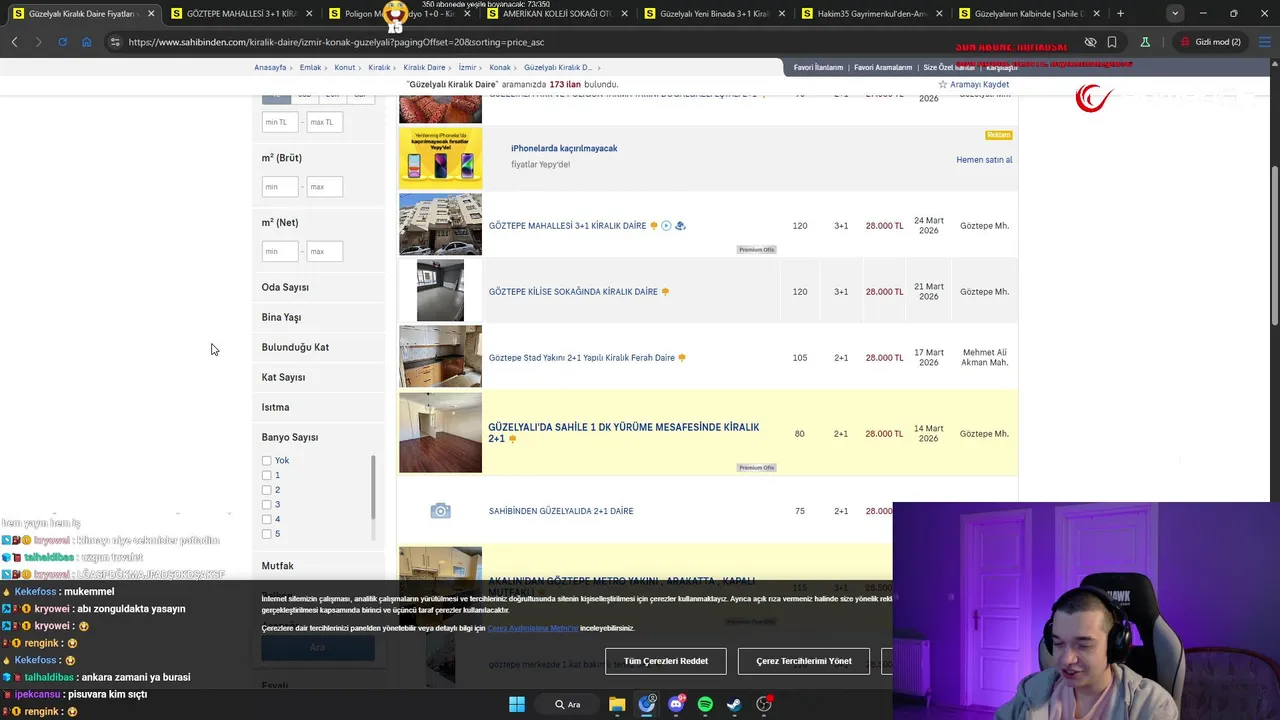Open the red circular app on taskbar
Viewport: 1280px width, 720px height.
click(764, 704)
